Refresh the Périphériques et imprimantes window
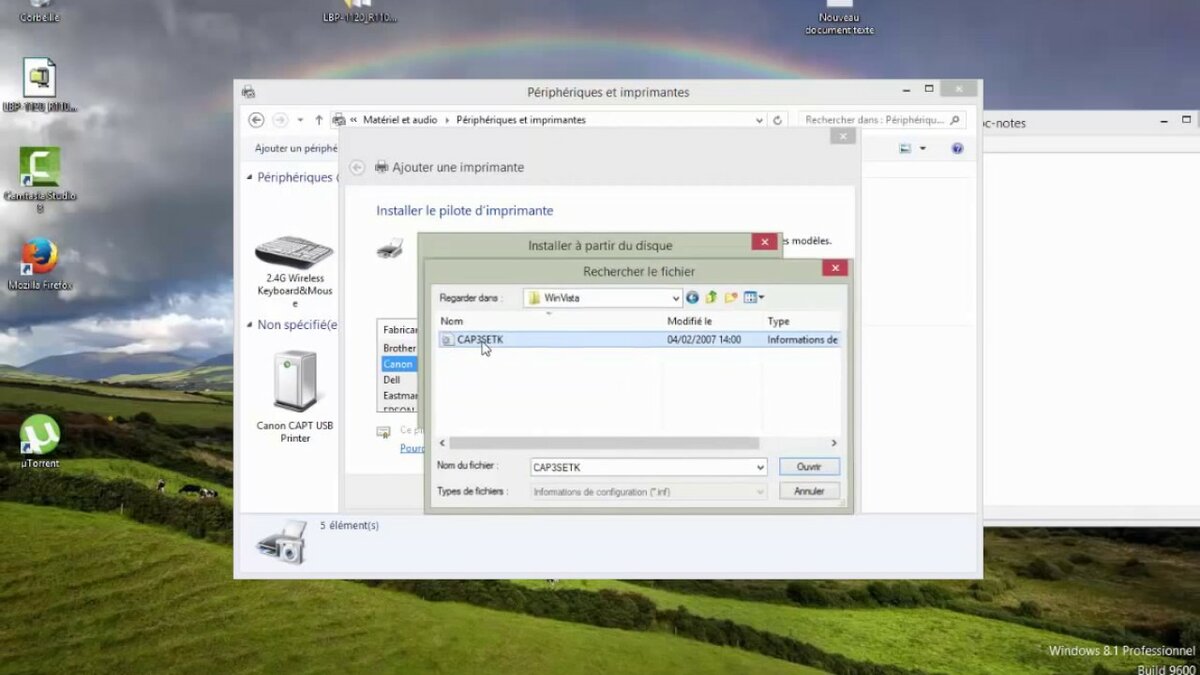The height and width of the screenshot is (675, 1200). 778,120
